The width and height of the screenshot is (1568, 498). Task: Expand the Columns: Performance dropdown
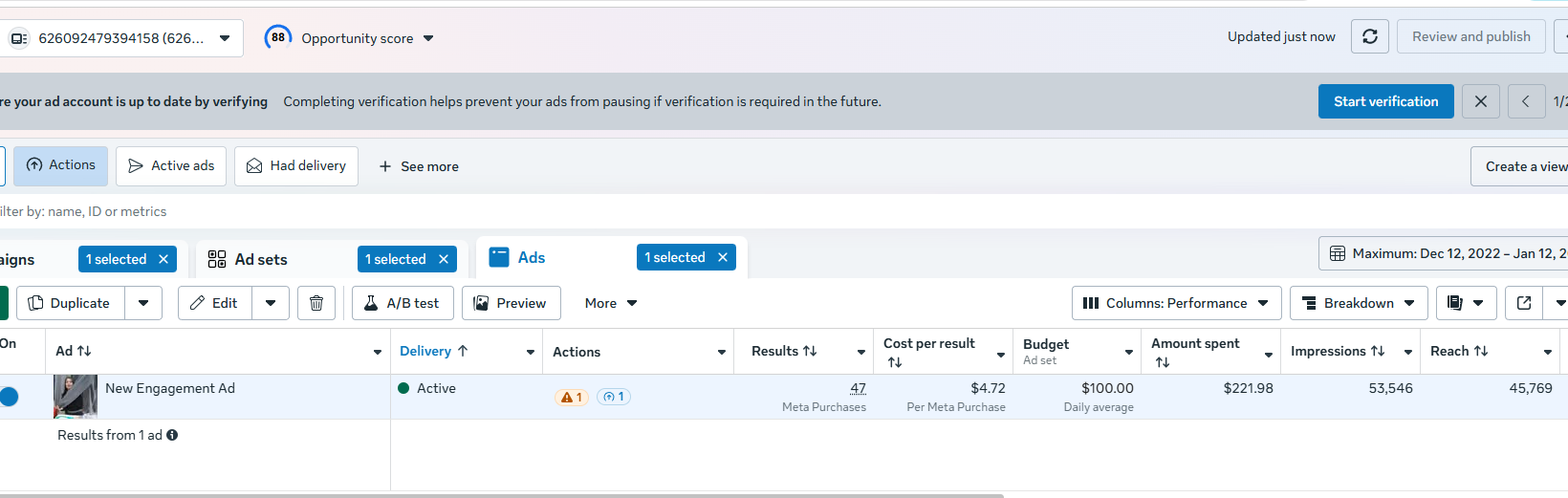[1176, 303]
